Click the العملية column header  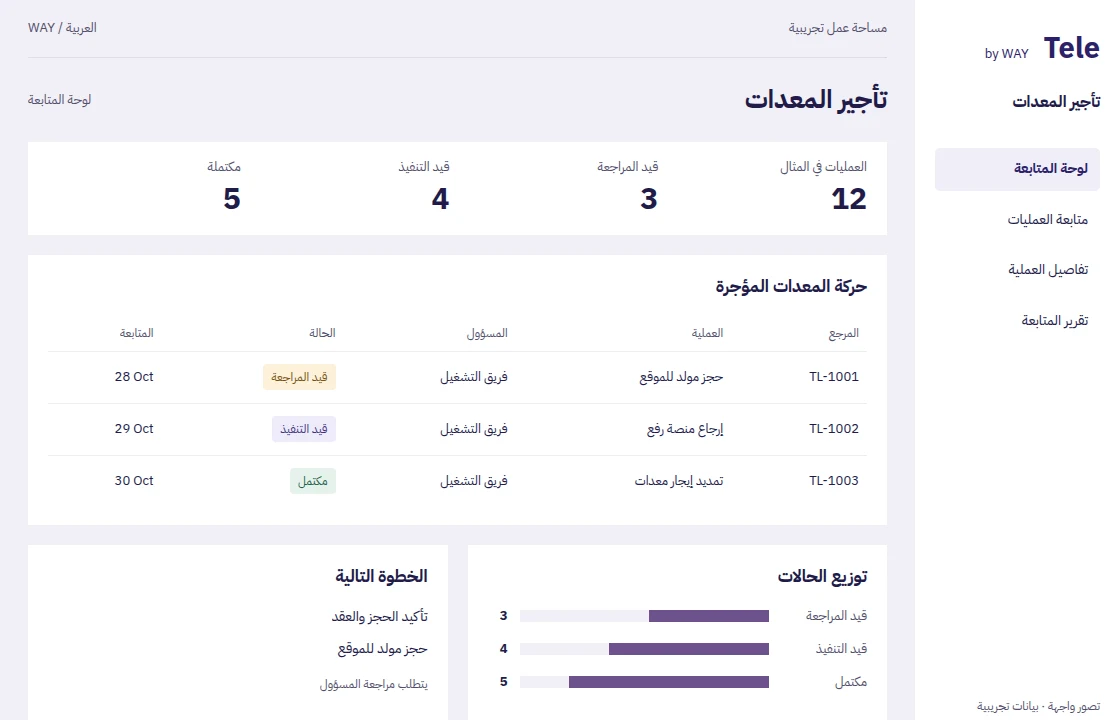[707, 334]
